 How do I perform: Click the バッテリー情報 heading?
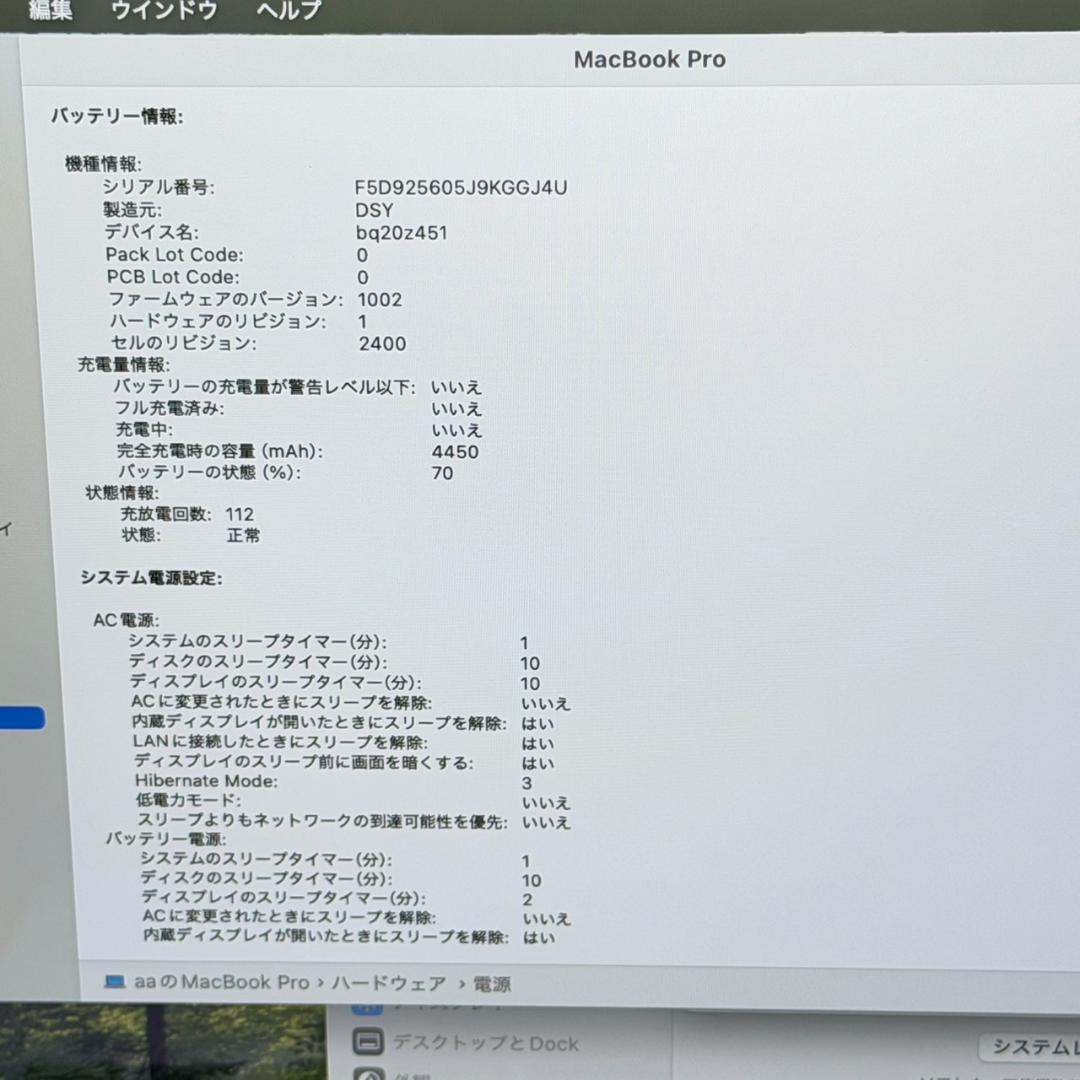pyautogui.click(x=116, y=117)
